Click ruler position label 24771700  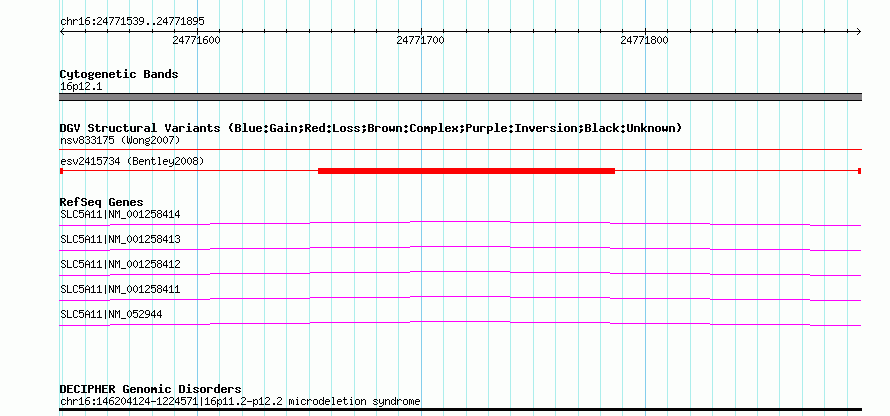[x=421, y=40]
